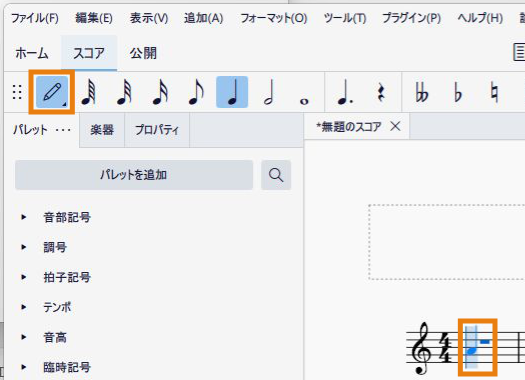The width and height of the screenshot is (525, 380).
Task: Open the パレット panel options dots
Action: pos(63,130)
